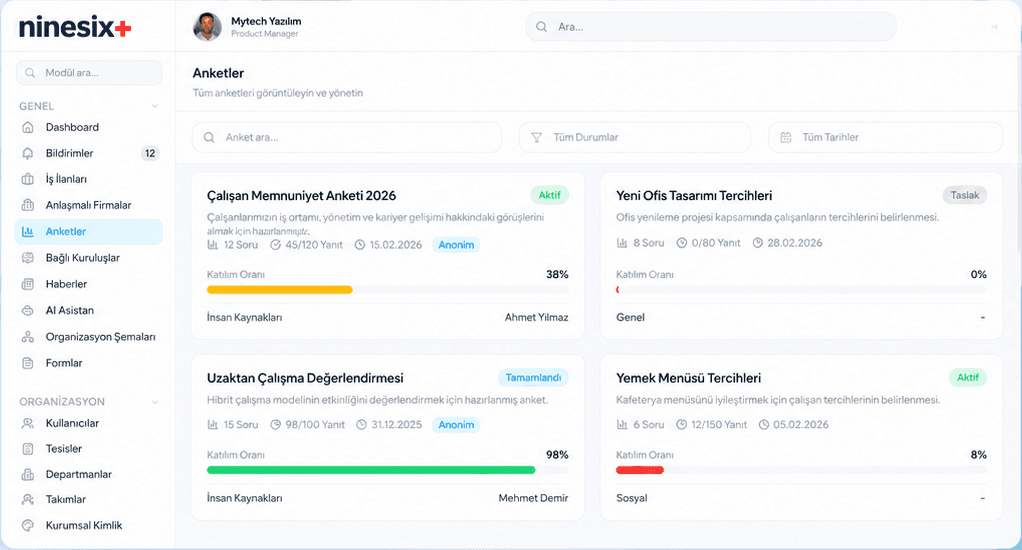Viewport: 1022px width, 550px height.
Task: Click the Bağlı Kuruluşlar icon
Action: (27, 257)
